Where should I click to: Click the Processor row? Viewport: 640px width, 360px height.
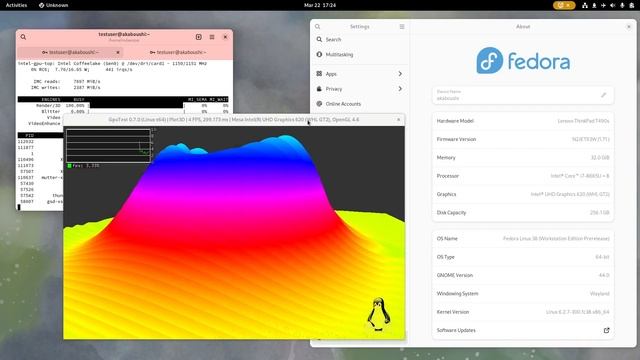click(523, 176)
